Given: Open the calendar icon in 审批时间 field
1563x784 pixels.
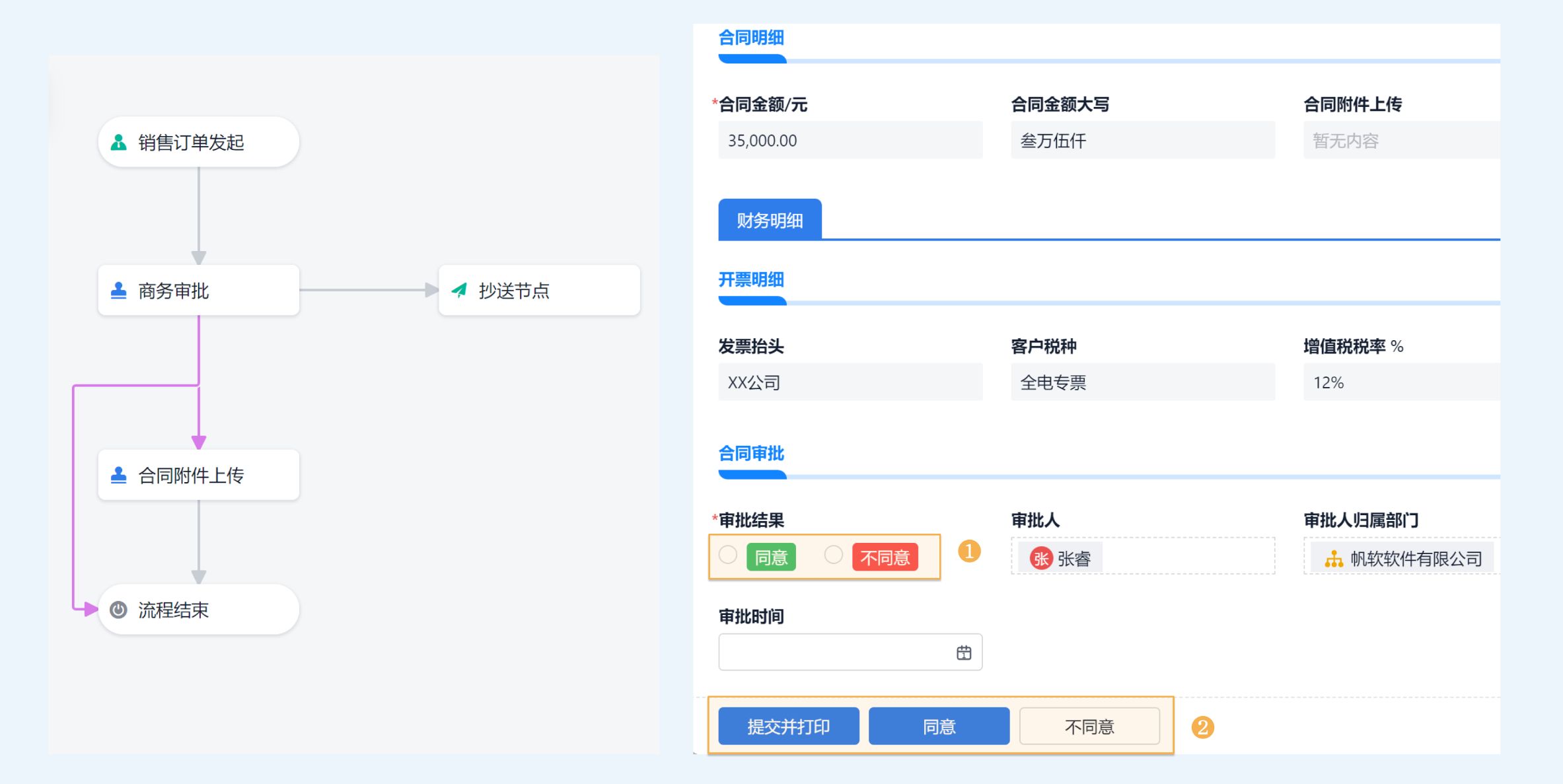Looking at the screenshot, I should 964,652.
